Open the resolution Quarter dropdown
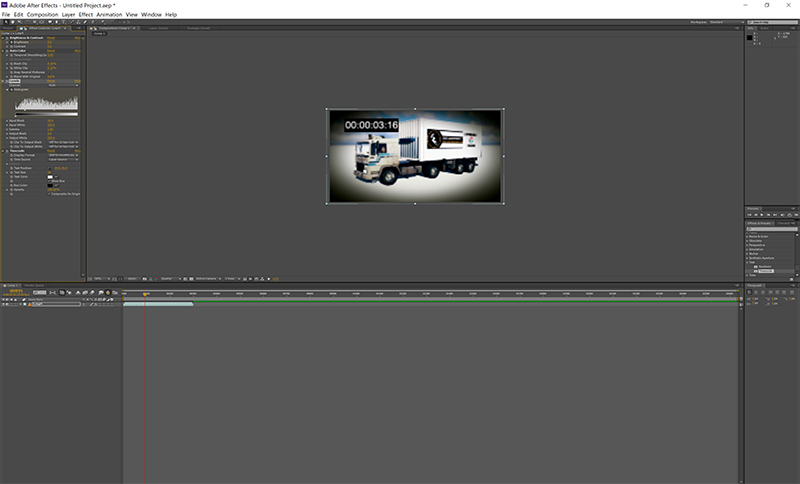The width and height of the screenshot is (800, 484). [171, 279]
